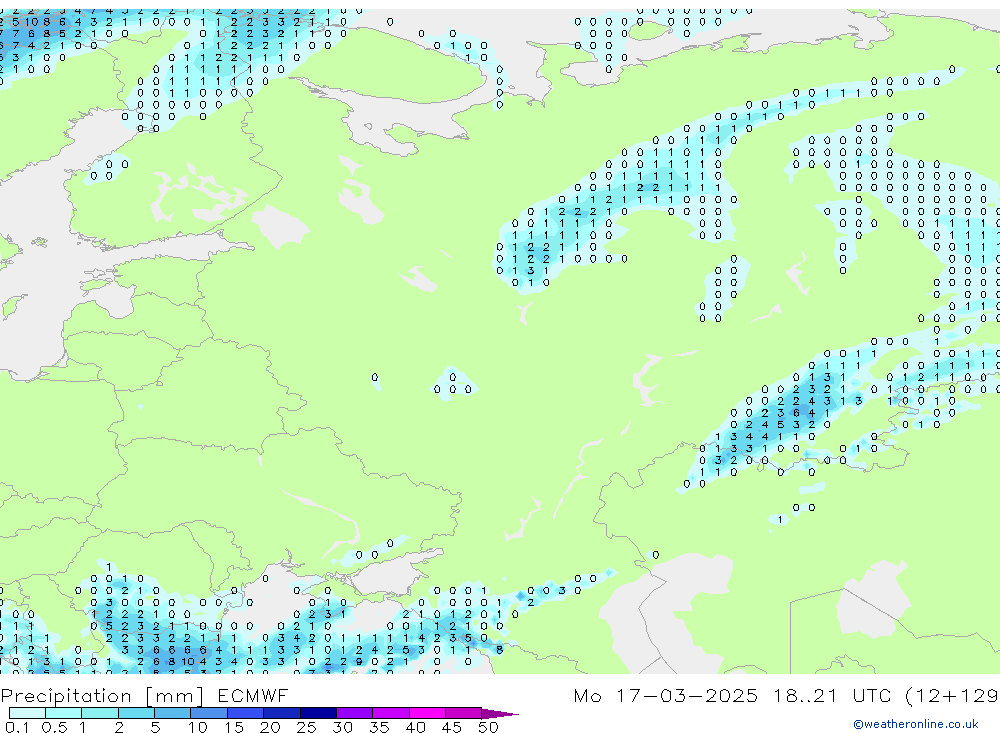Select the 2–5 mm legend color swatch
The height and width of the screenshot is (733, 1000).
[136, 713]
